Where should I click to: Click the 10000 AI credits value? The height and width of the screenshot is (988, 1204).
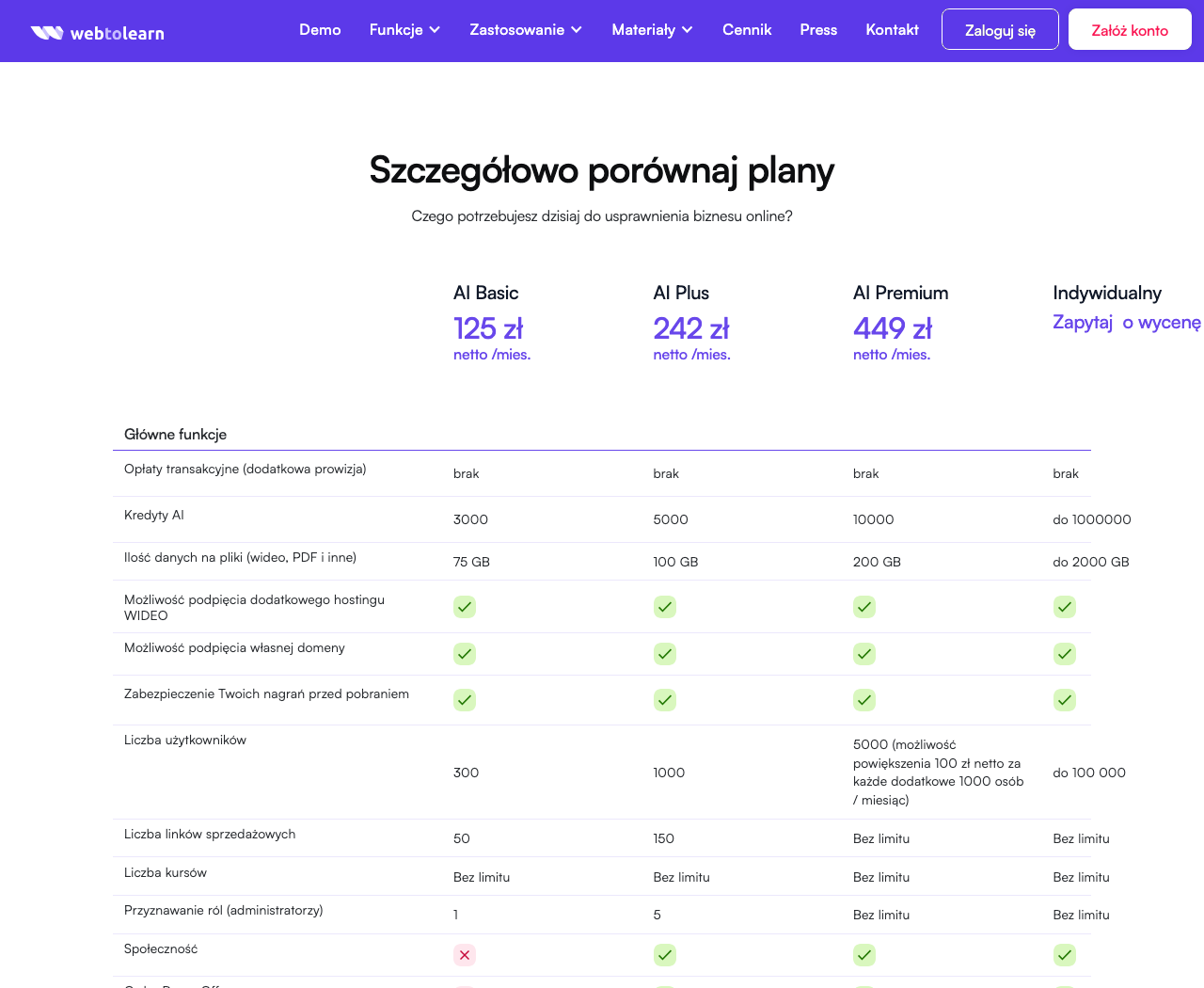(873, 519)
